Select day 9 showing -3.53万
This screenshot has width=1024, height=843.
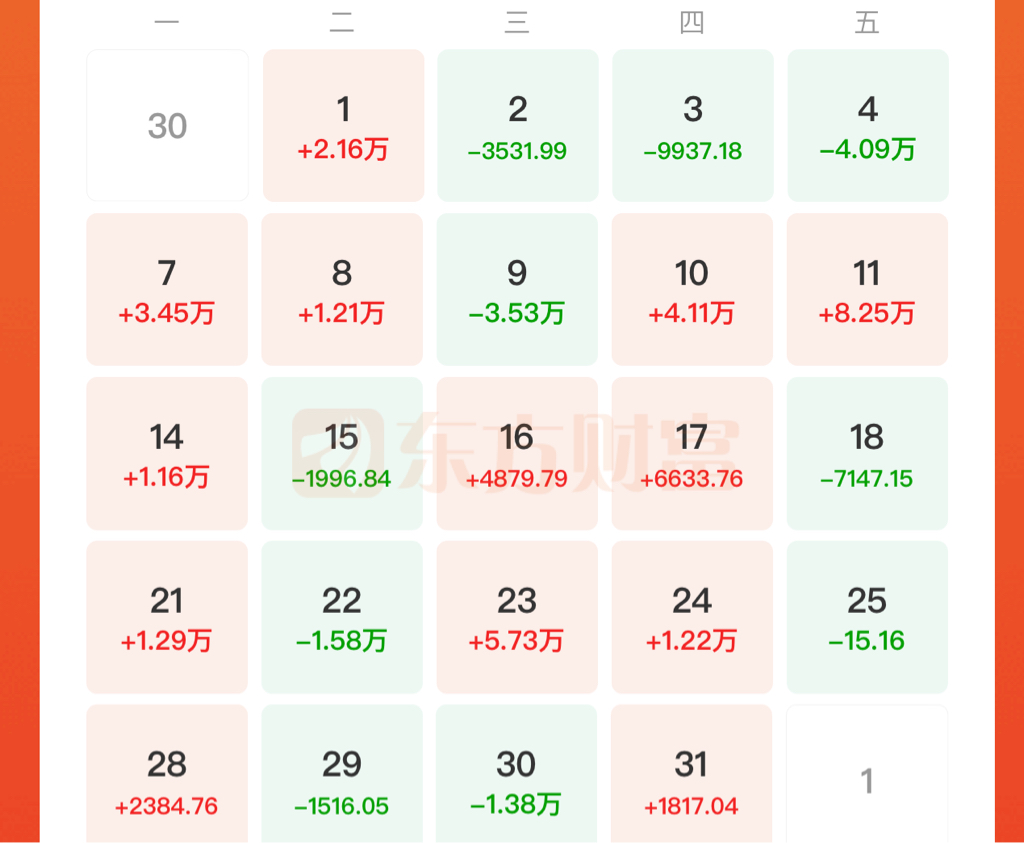[517, 289]
